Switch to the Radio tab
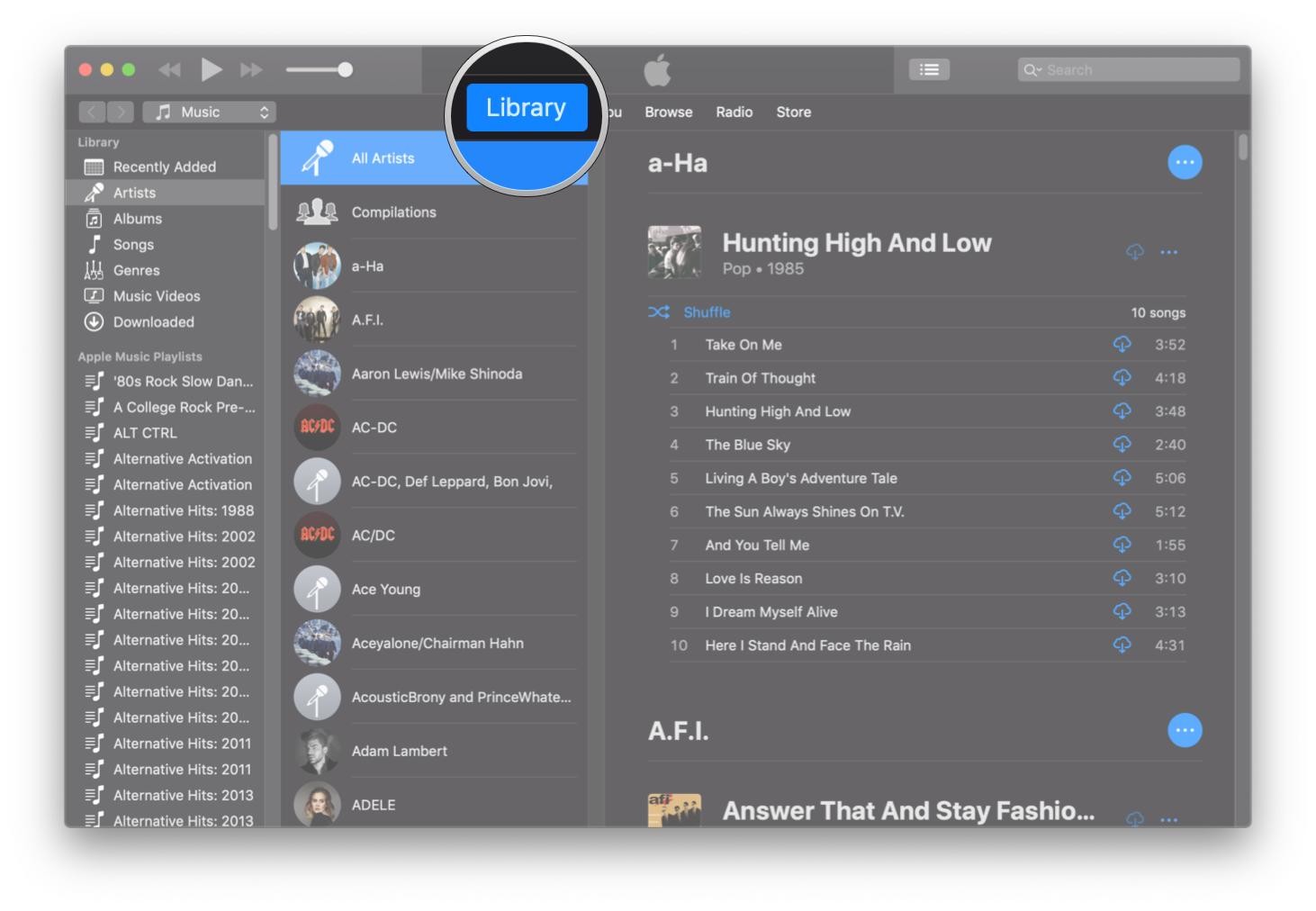 click(734, 112)
